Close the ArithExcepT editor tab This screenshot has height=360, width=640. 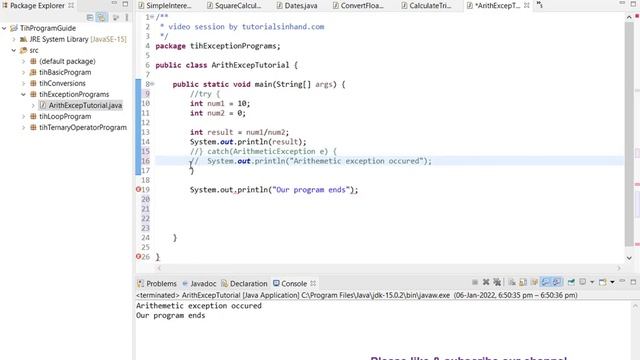coord(527,5)
